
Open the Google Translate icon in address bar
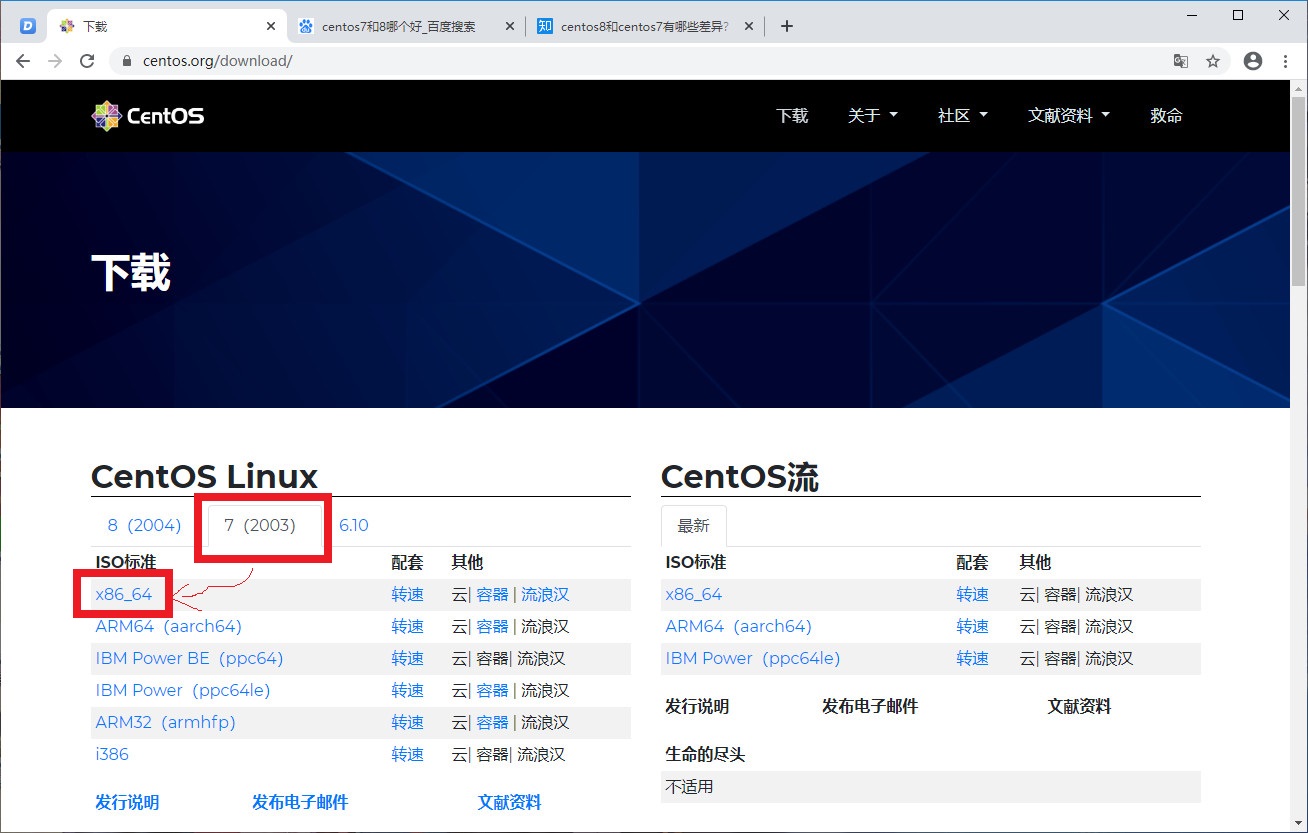pos(1181,61)
